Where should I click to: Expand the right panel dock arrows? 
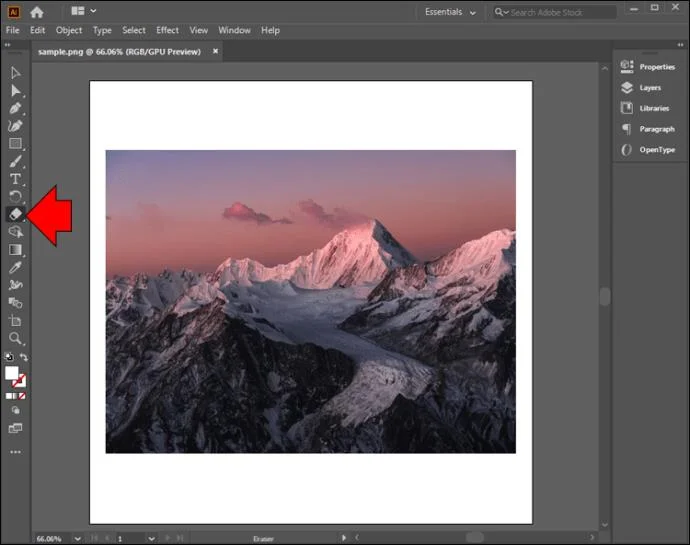tap(680, 44)
